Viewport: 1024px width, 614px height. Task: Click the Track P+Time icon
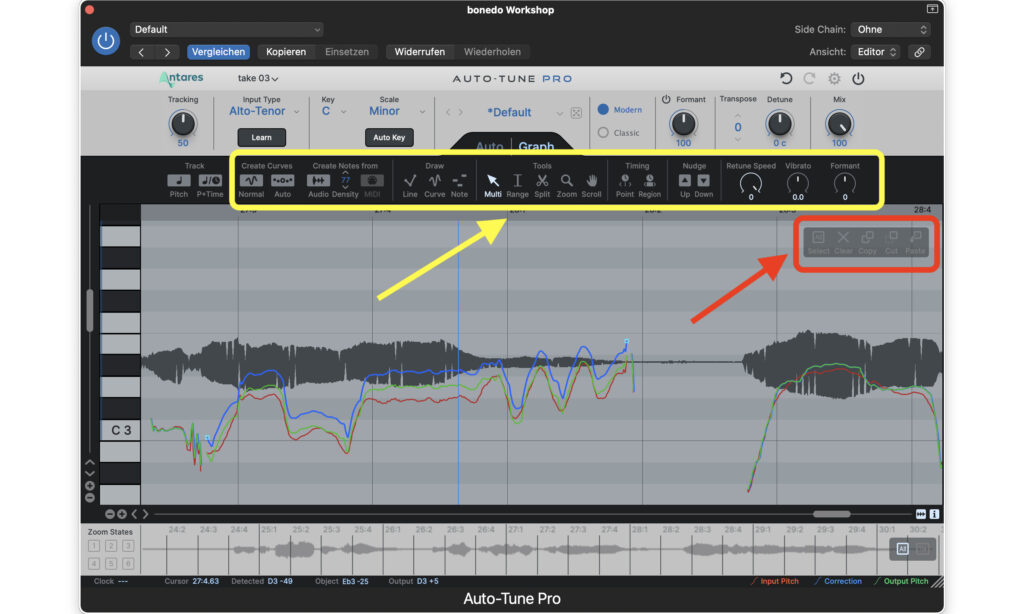[210, 181]
